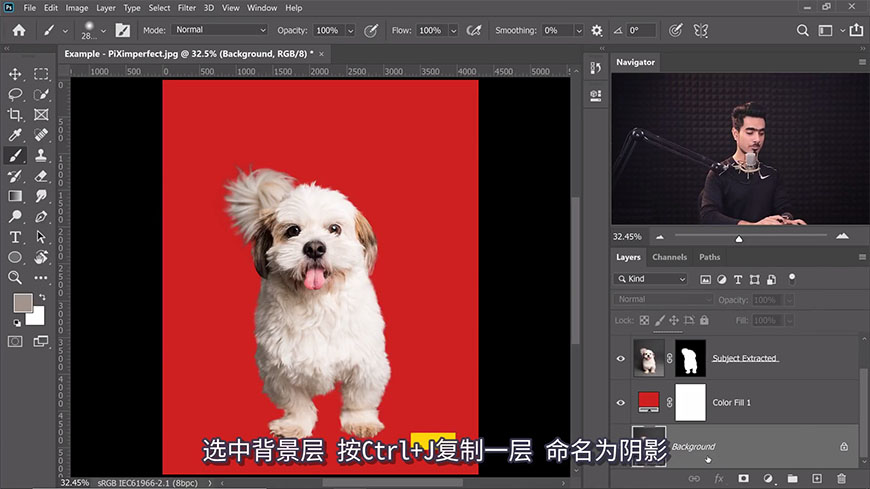Open the brush Mode dropdown
This screenshot has height=489, width=870.
tap(220, 30)
